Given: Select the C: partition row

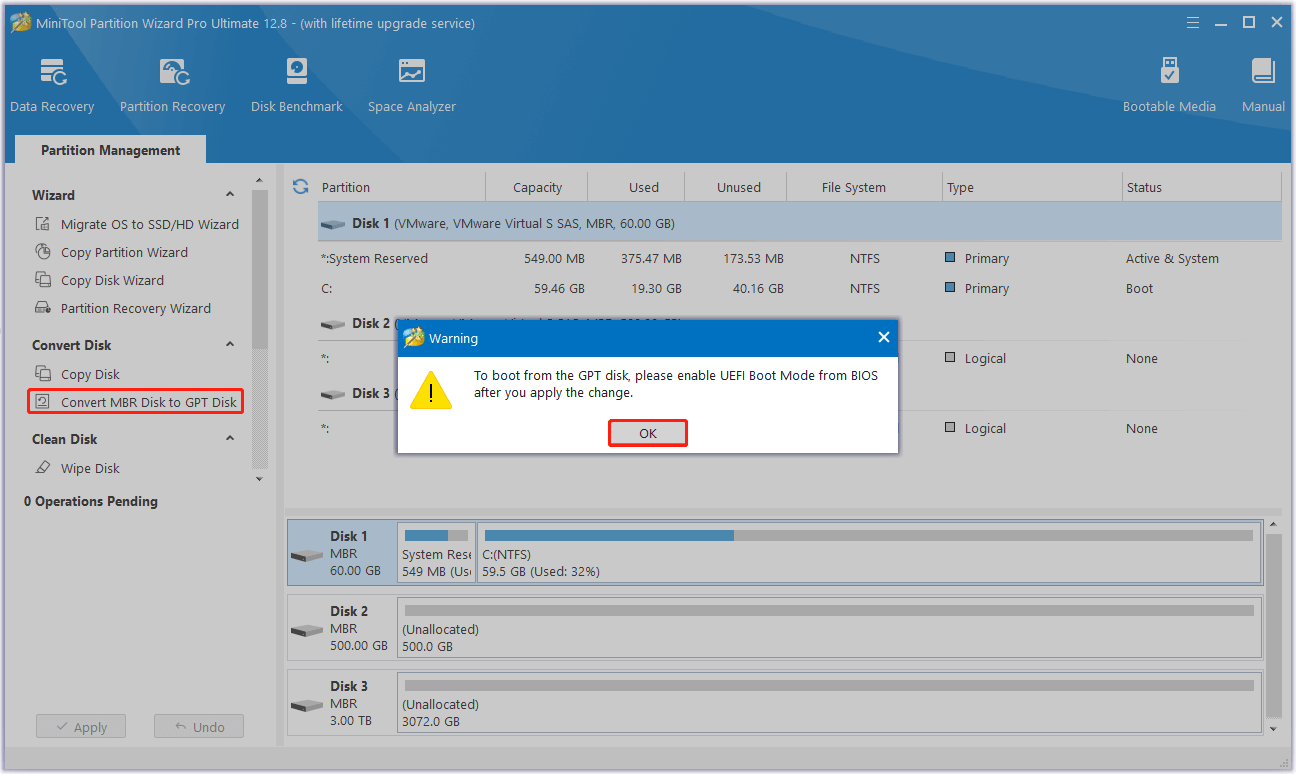Looking at the screenshot, I should click(x=800, y=288).
